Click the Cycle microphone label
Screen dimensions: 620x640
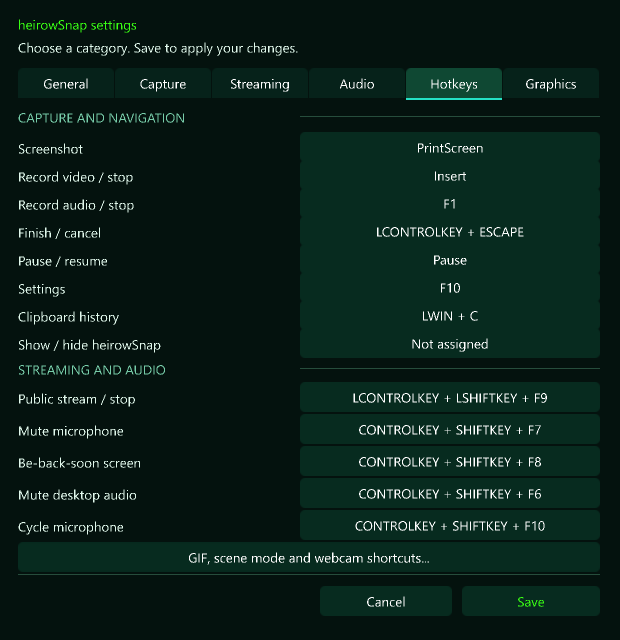71,527
